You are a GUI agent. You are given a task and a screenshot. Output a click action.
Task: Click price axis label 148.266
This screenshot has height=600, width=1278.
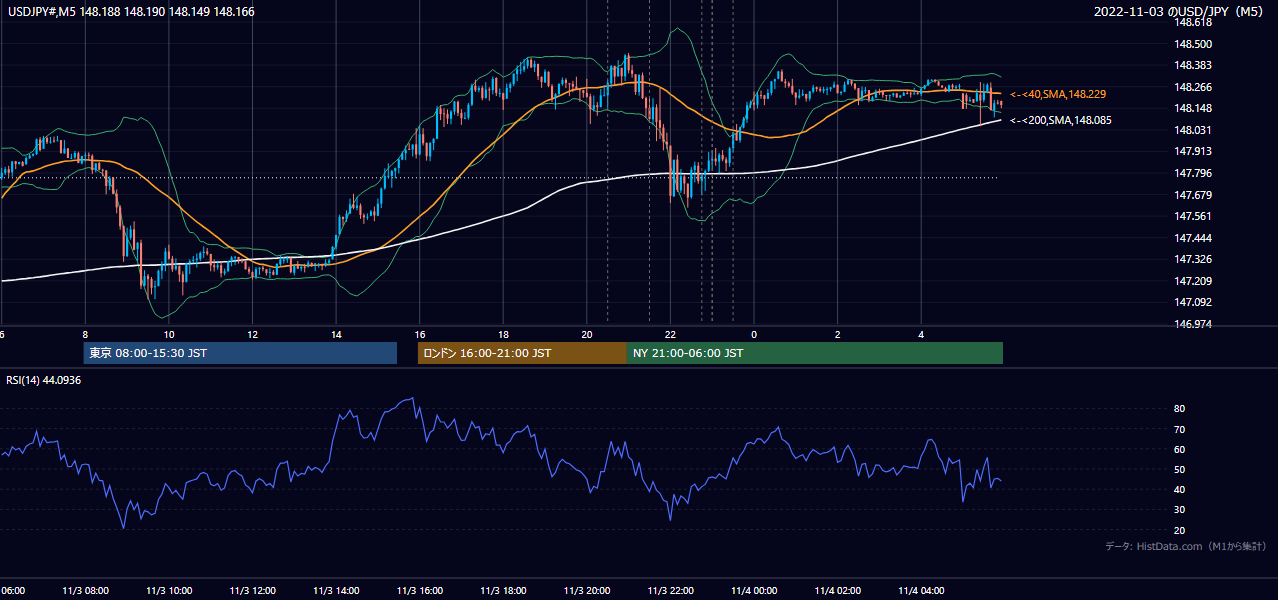pyautogui.click(x=1194, y=87)
